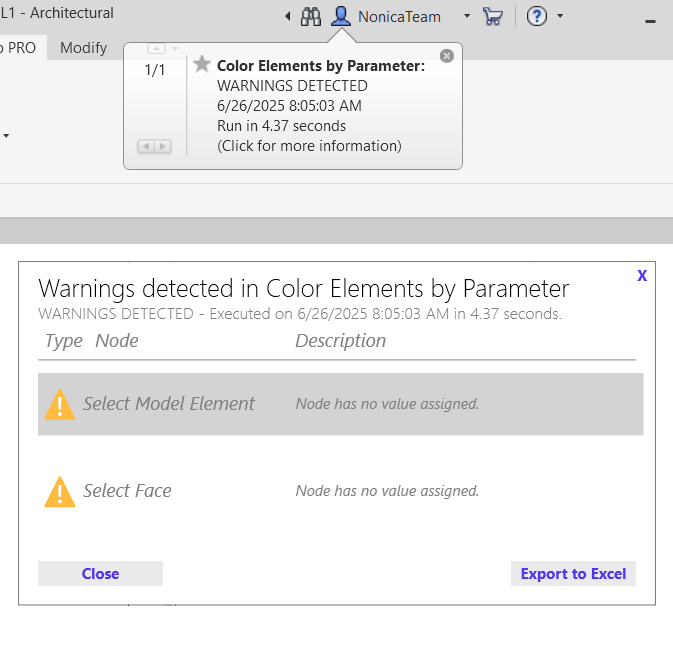673x651 pixels.
Task: Click warning icon beside Select Model Element
Action: pyautogui.click(x=60, y=404)
